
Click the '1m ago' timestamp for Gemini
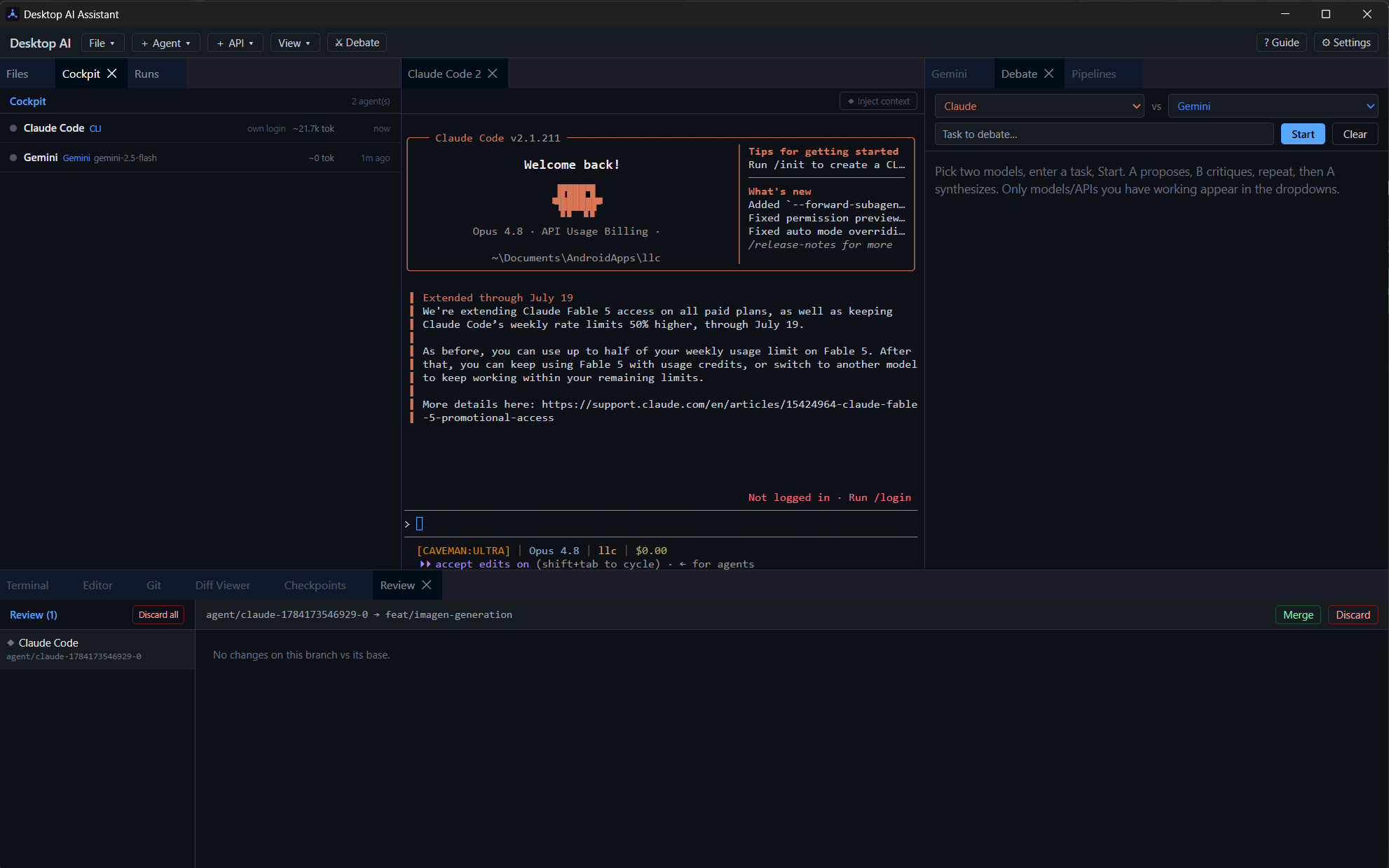[376, 158]
